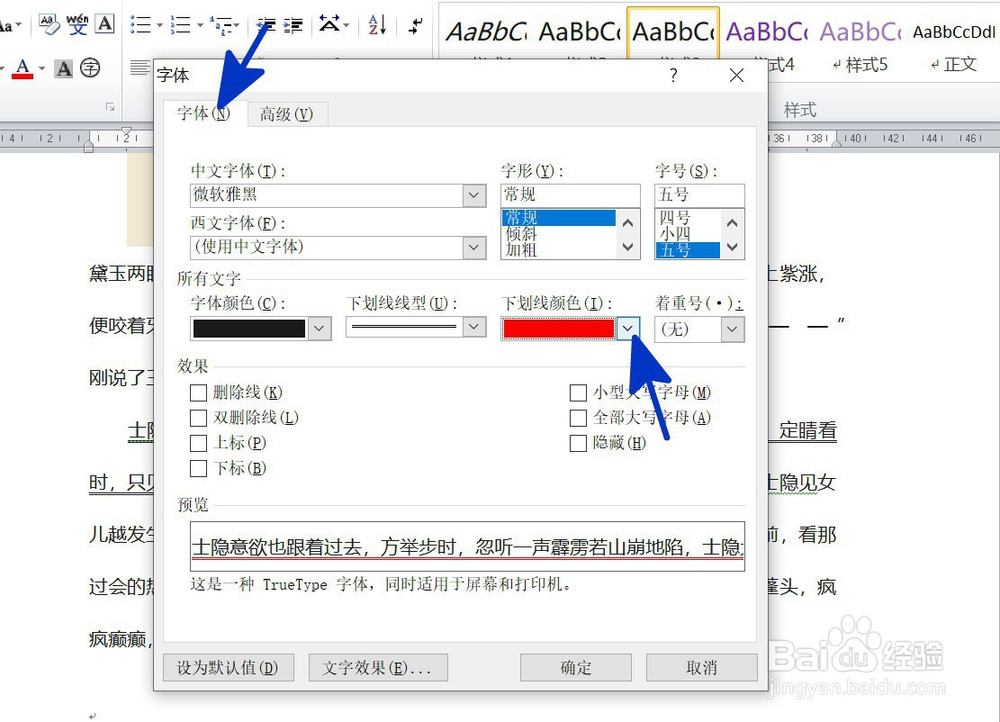Screen dimensions: 1000x722
Task: Click the 文字效果 text effects button
Action: pyautogui.click(x=378, y=667)
